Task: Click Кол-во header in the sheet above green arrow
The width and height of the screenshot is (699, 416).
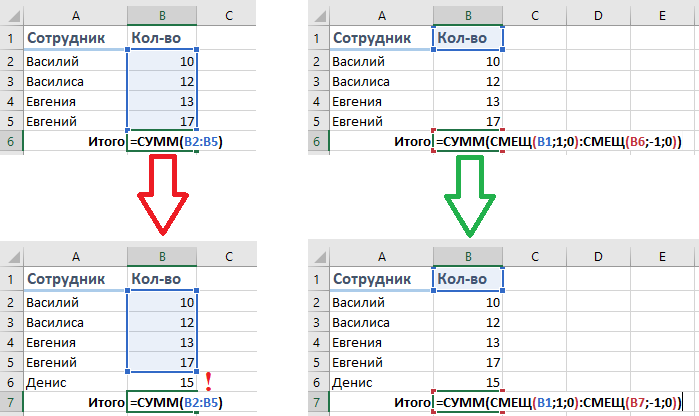Action: tap(468, 38)
